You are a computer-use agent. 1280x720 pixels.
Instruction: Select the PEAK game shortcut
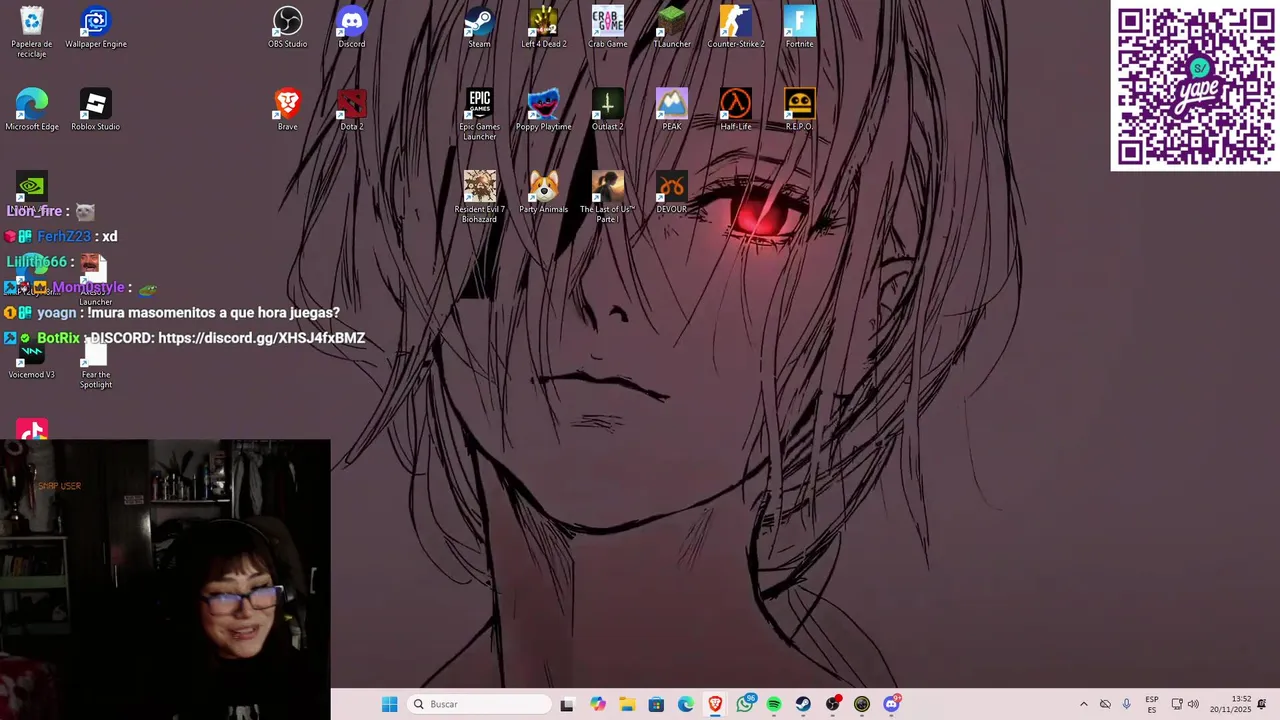(672, 110)
